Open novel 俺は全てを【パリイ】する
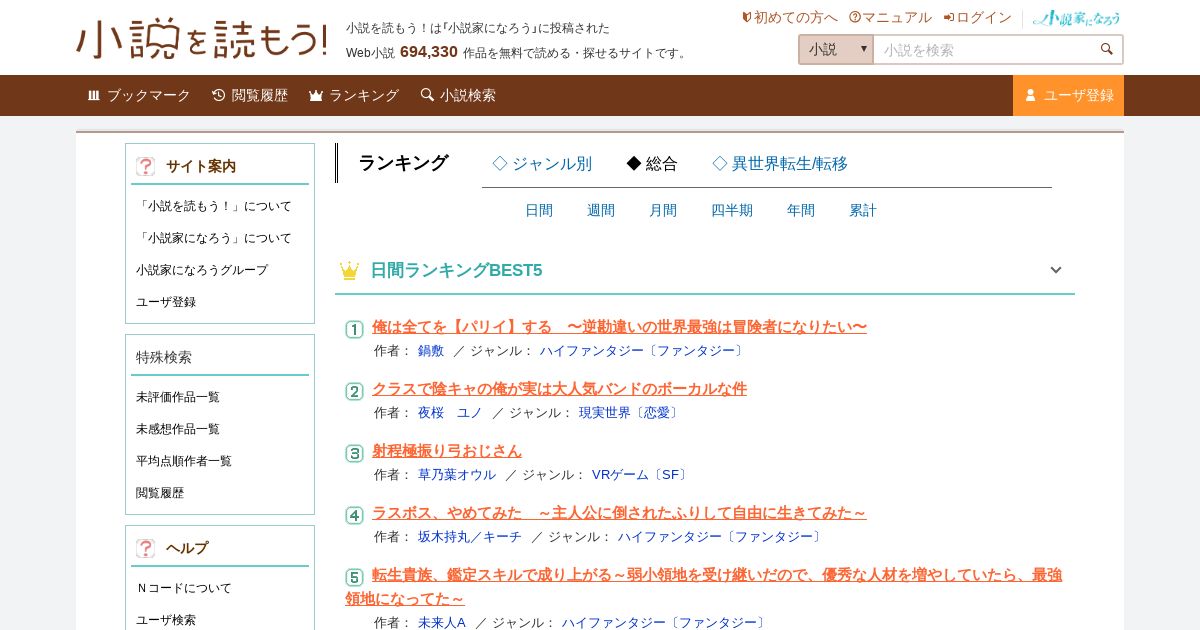The width and height of the screenshot is (1200, 630). (x=619, y=327)
